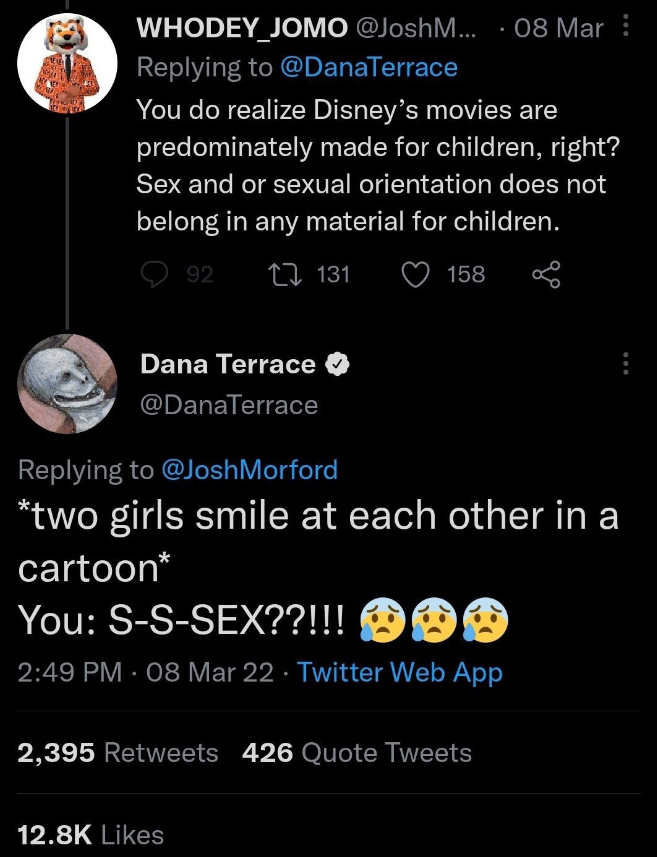View the 12.8K Likes list
Screen dimensions: 657x857
pos(90,834)
